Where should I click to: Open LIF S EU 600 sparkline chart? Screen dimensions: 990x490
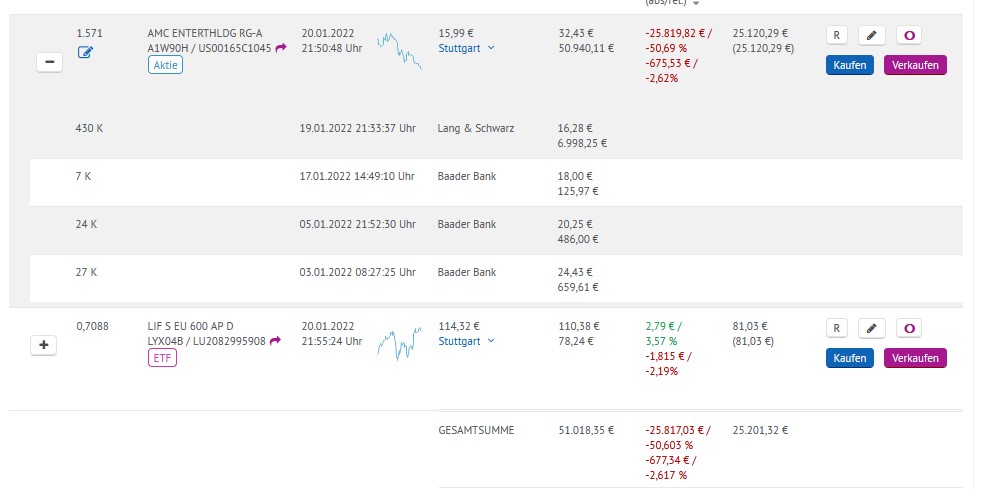tap(400, 344)
